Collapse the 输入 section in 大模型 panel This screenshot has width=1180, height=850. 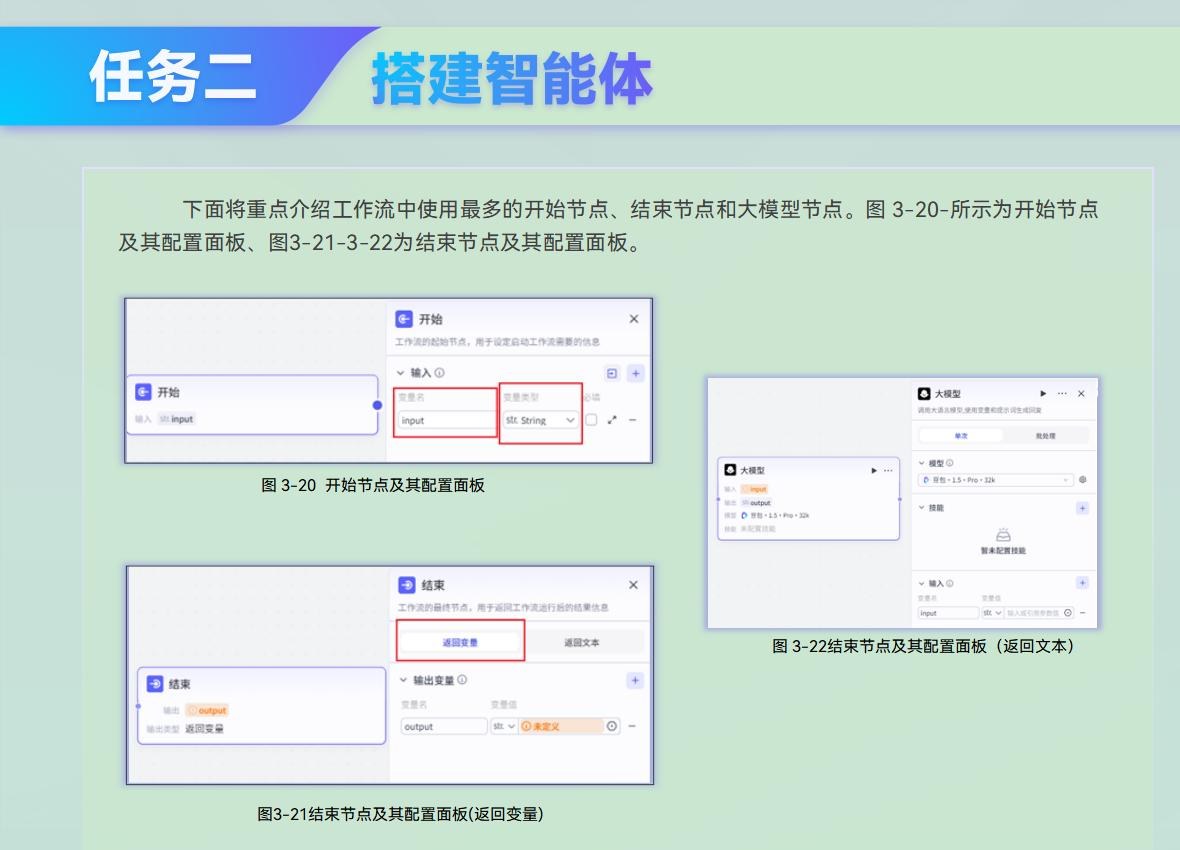click(922, 583)
